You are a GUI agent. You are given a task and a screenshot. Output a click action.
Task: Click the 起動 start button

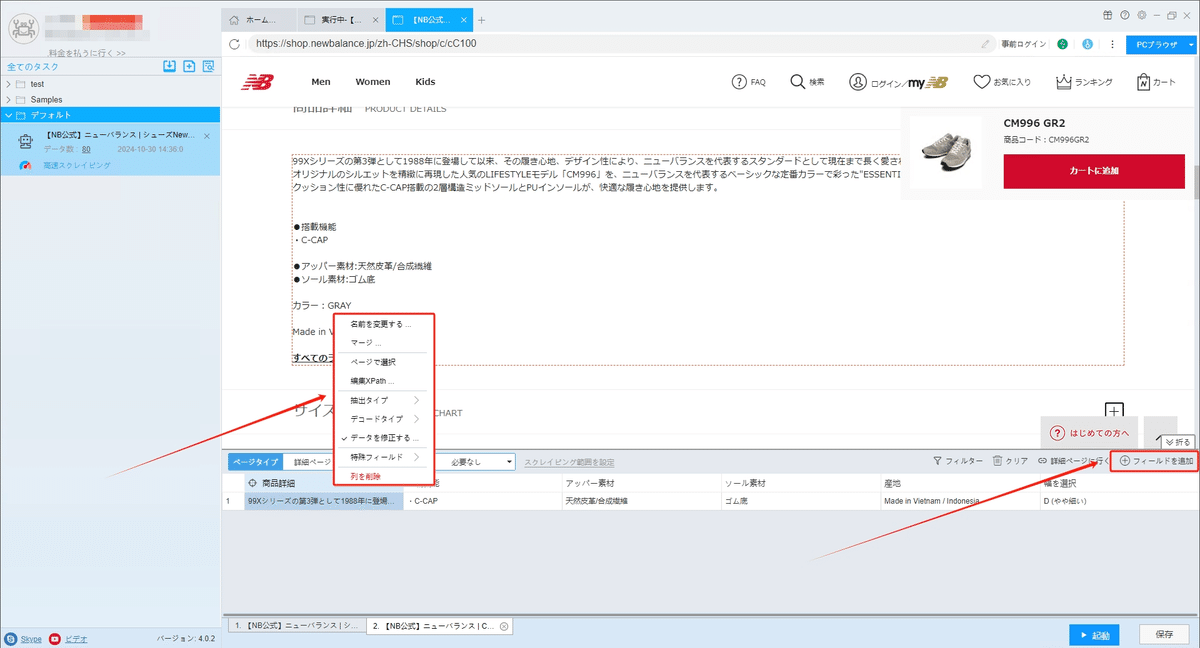(1094, 635)
